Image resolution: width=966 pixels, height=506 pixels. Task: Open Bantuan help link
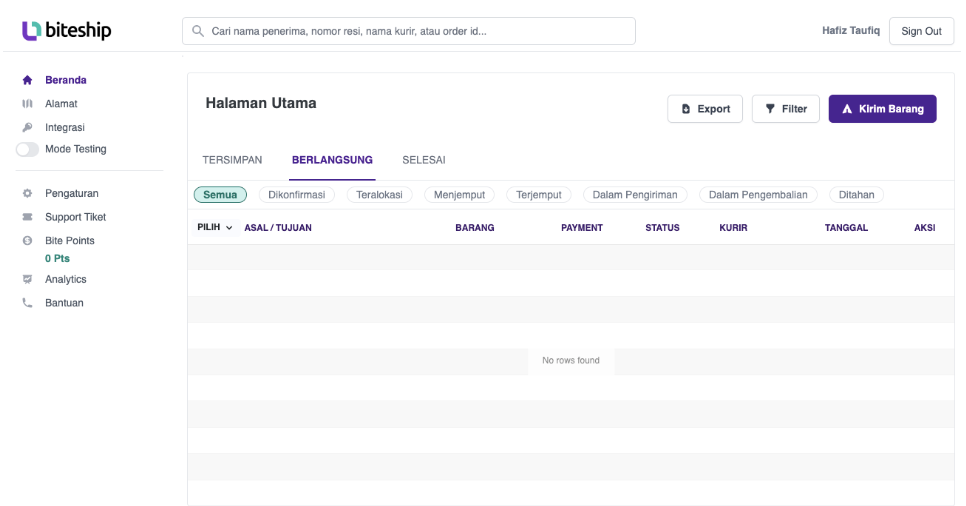(x=64, y=303)
